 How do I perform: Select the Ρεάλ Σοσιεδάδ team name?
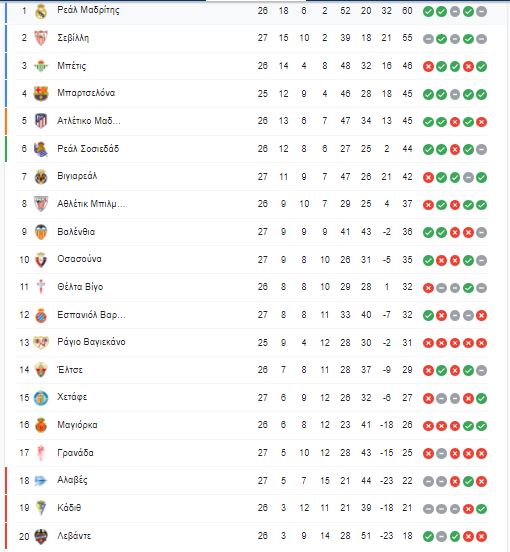[x=88, y=149]
